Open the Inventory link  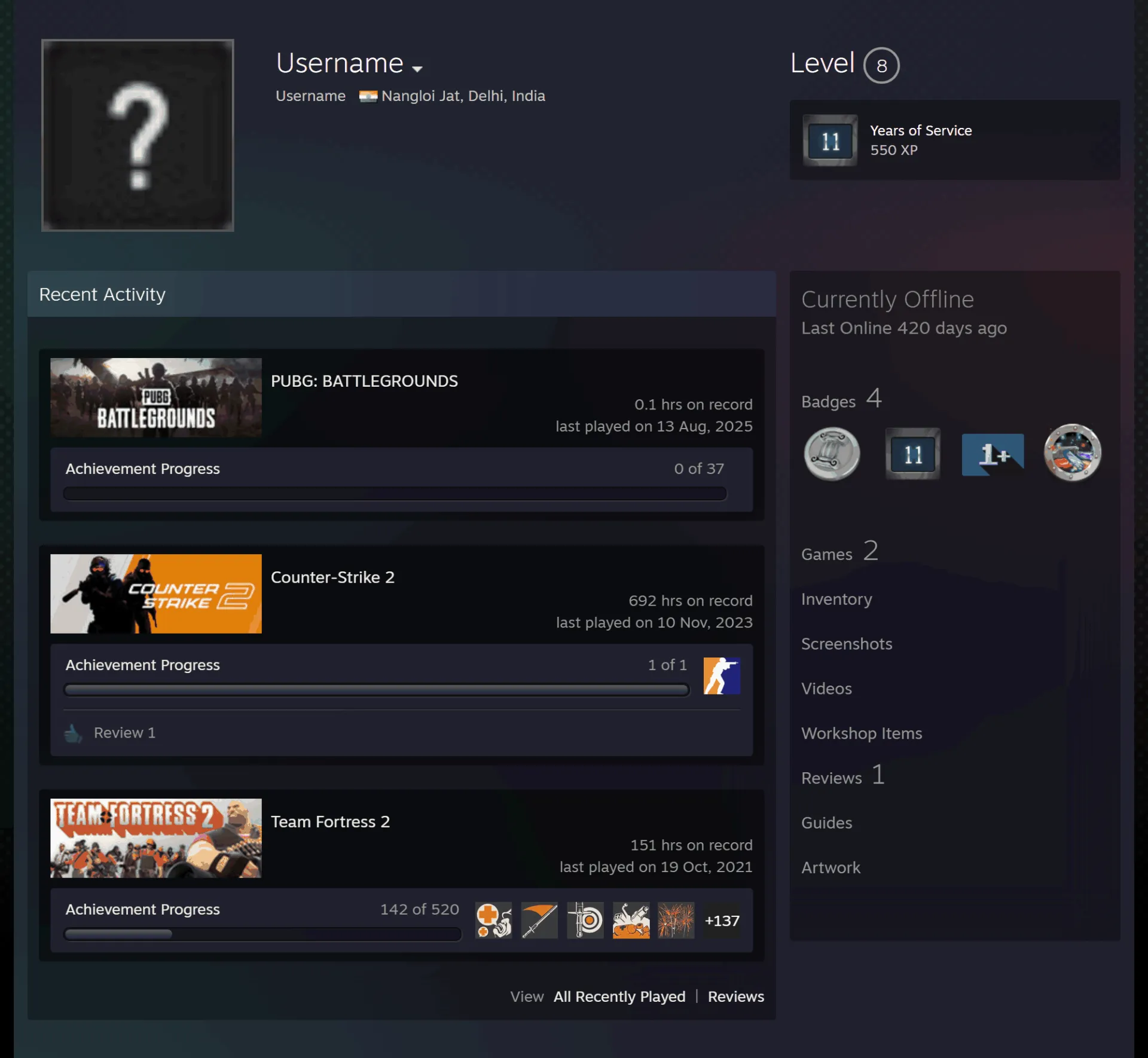click(836, 599)
